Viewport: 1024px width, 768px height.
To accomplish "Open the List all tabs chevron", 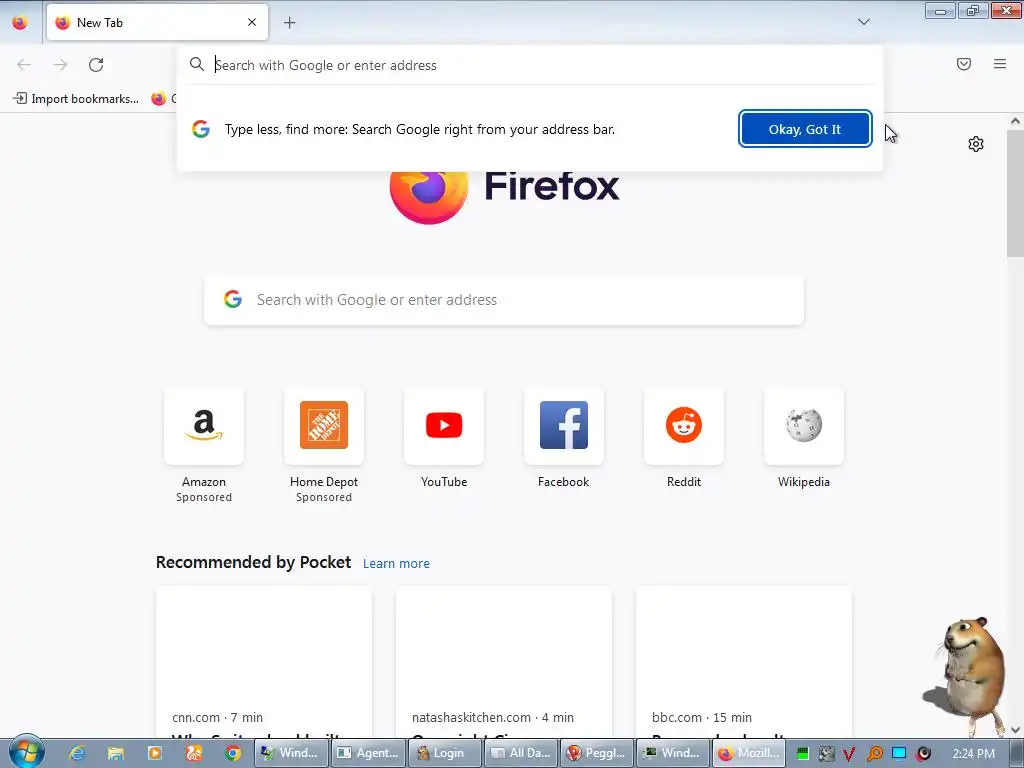I will point(863,22).
